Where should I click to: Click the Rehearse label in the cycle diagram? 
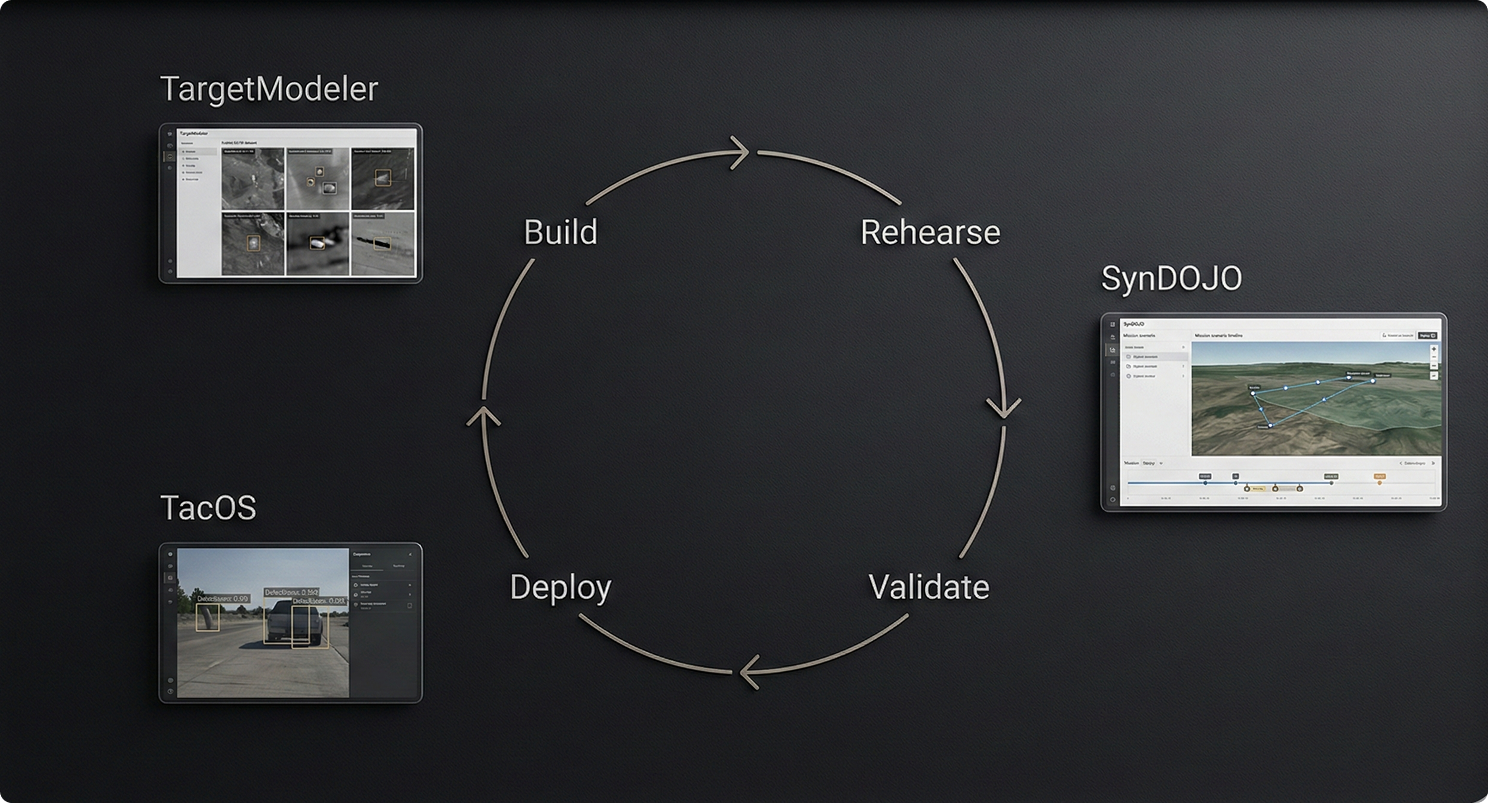[x=930, y=232]
